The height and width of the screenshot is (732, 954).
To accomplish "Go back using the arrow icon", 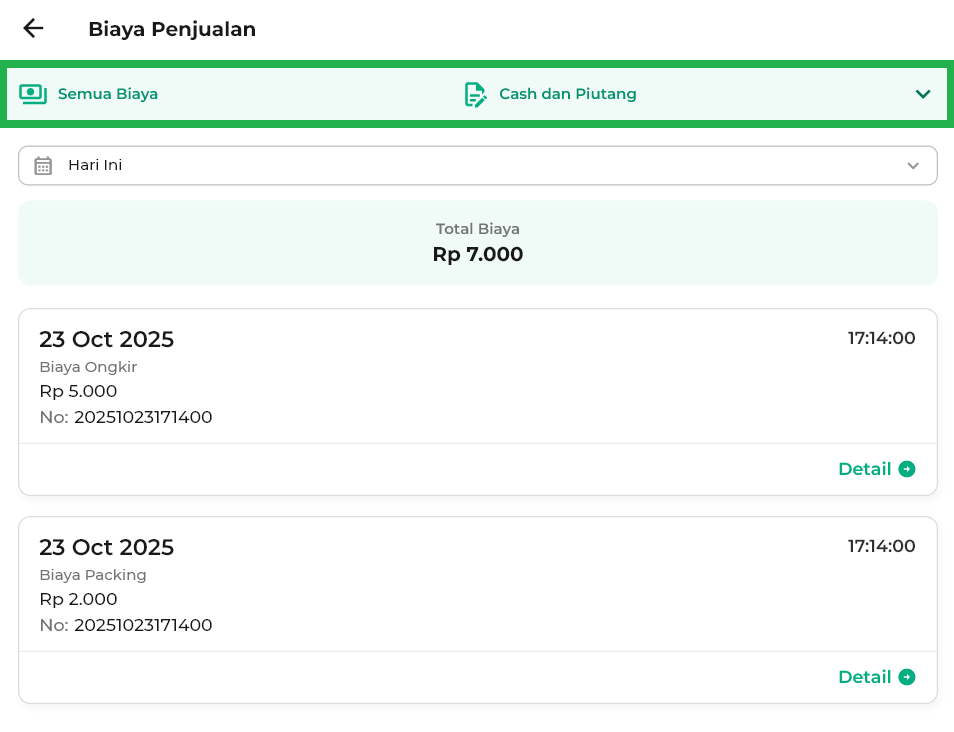I will coord(34,29).
